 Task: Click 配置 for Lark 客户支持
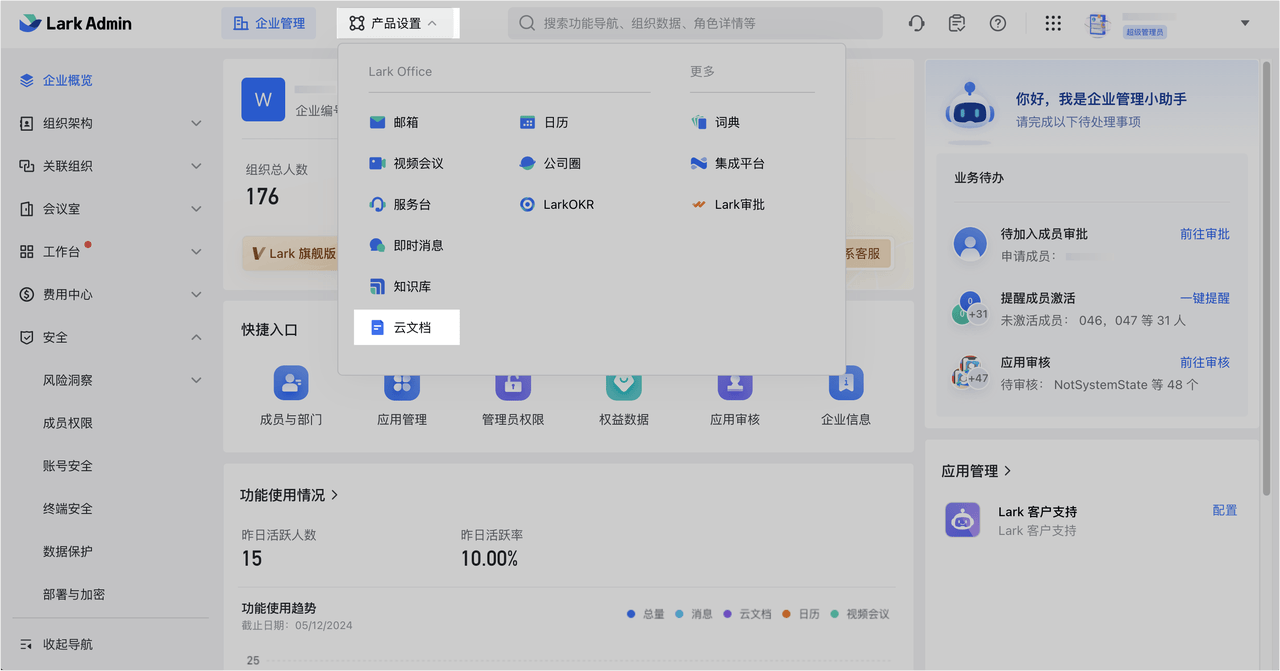pos(1225,510)
